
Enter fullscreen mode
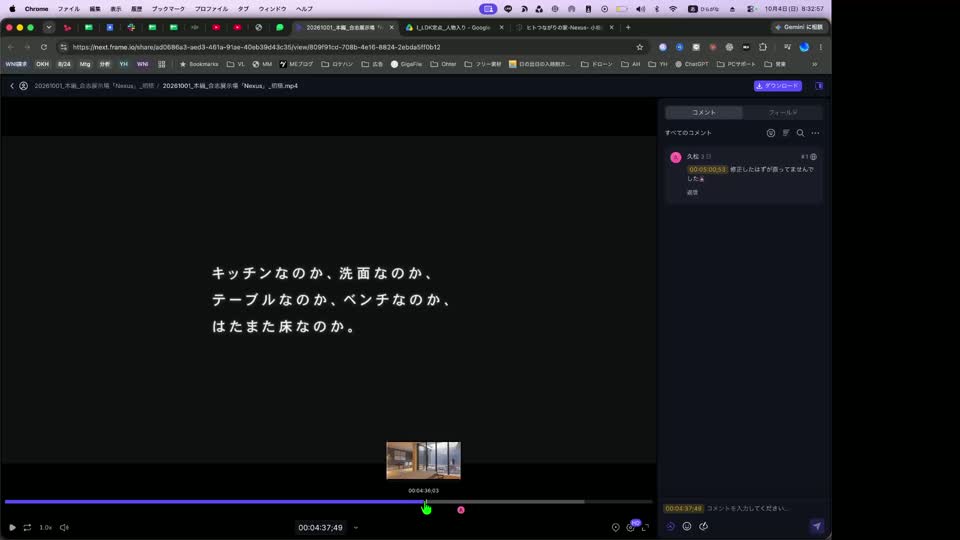pos(645,527)
